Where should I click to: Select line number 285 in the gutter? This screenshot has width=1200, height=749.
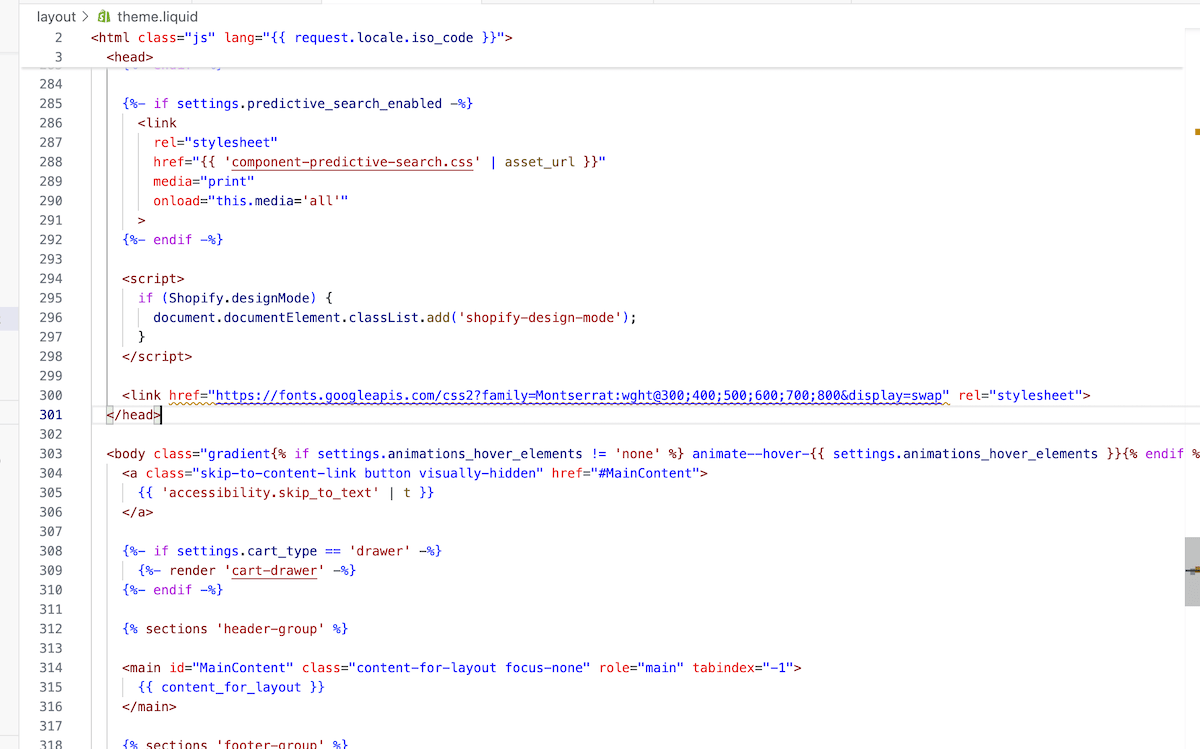51,103
